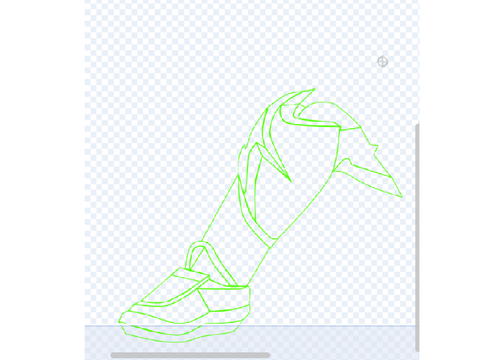480x360 pixels.
Task: Click the blank white margin right of scrollbar
Action: click(449, 180)
